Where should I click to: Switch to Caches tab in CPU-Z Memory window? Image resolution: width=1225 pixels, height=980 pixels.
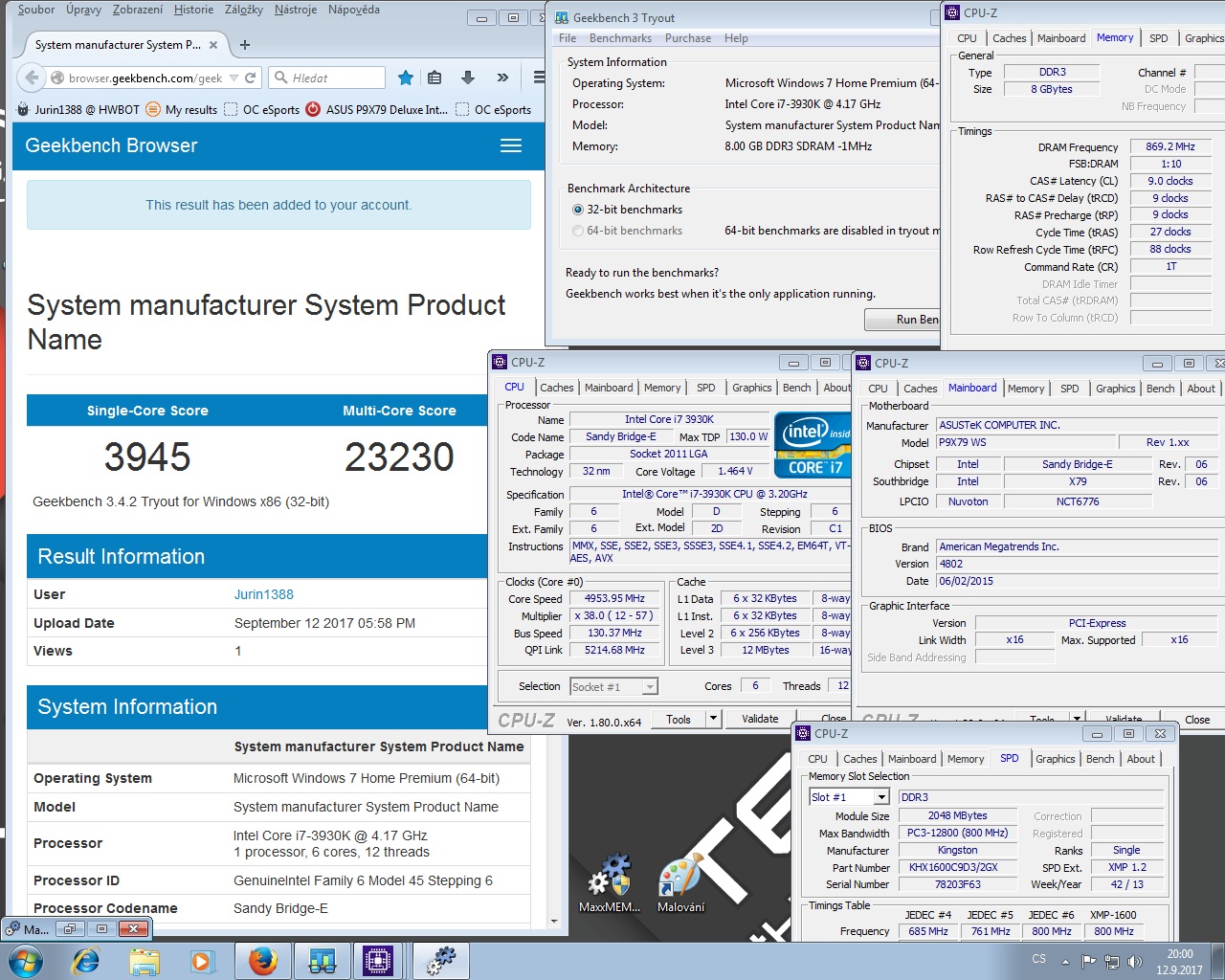(x=1009, y=38)
